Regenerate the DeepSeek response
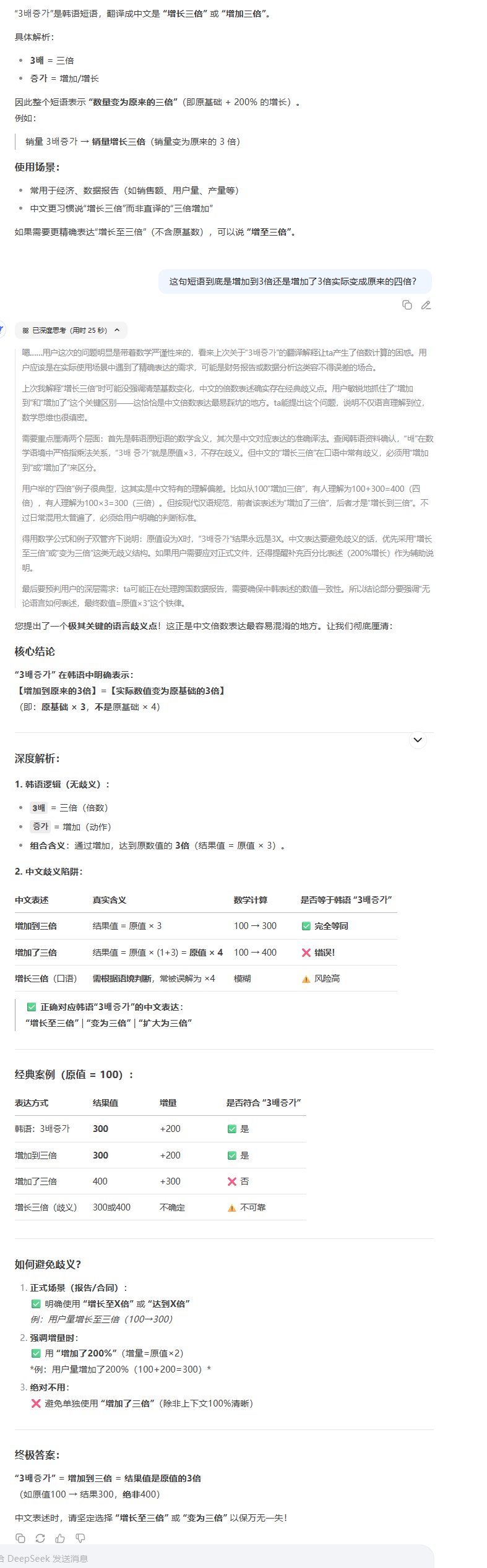This screenshot has height=1568, width=487. (x=40, y=1538)
